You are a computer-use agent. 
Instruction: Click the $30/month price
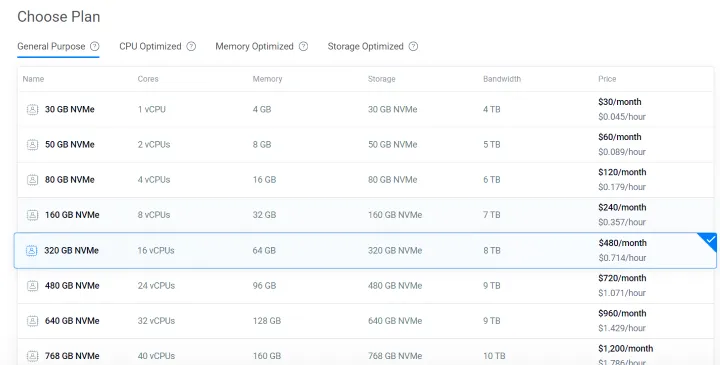point(619,102)
